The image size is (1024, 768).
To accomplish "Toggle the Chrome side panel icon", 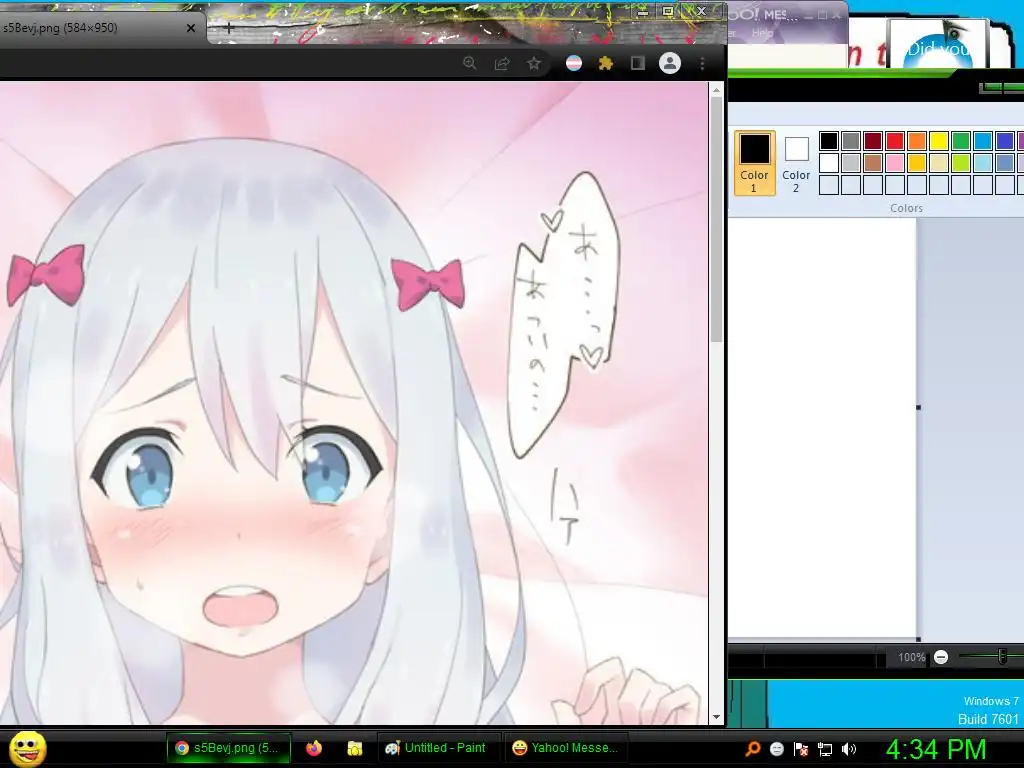I will pyautogui.click(x=637, y=63).
